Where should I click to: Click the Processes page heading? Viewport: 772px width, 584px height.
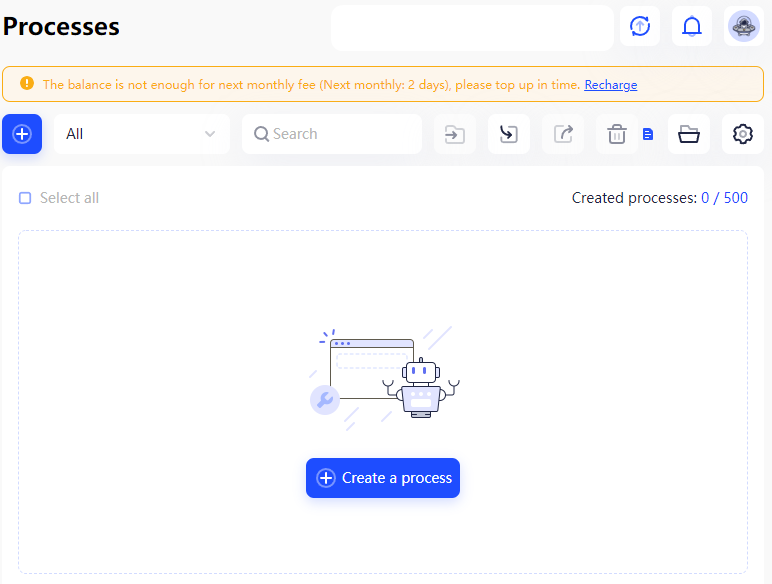61,27
